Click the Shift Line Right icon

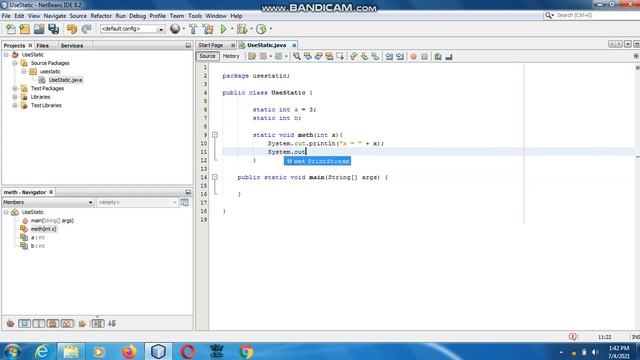click(400, 56)
